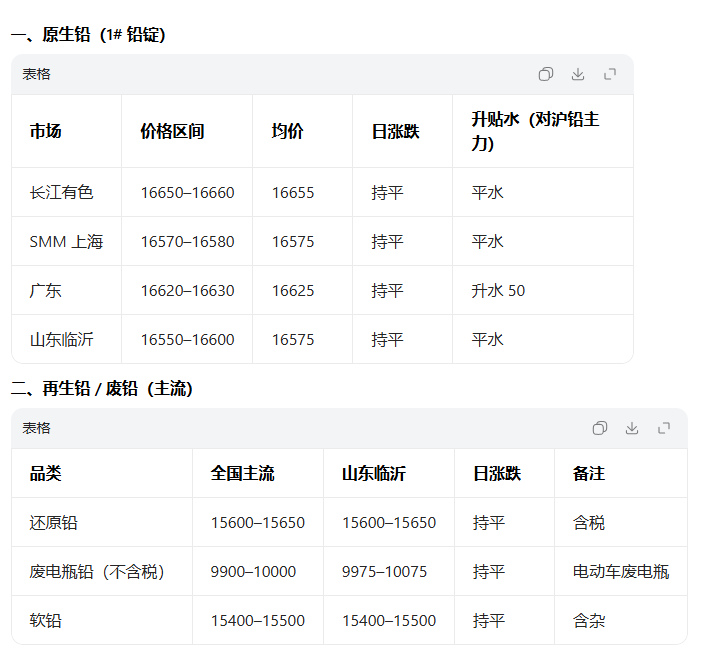
Task: Select the SMM 上海 row label
Action: (66, 242)
